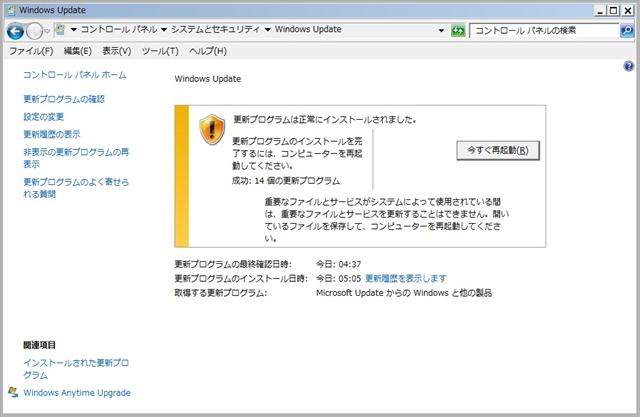Open コントロール パネル ホーム link

click(75, 75)
